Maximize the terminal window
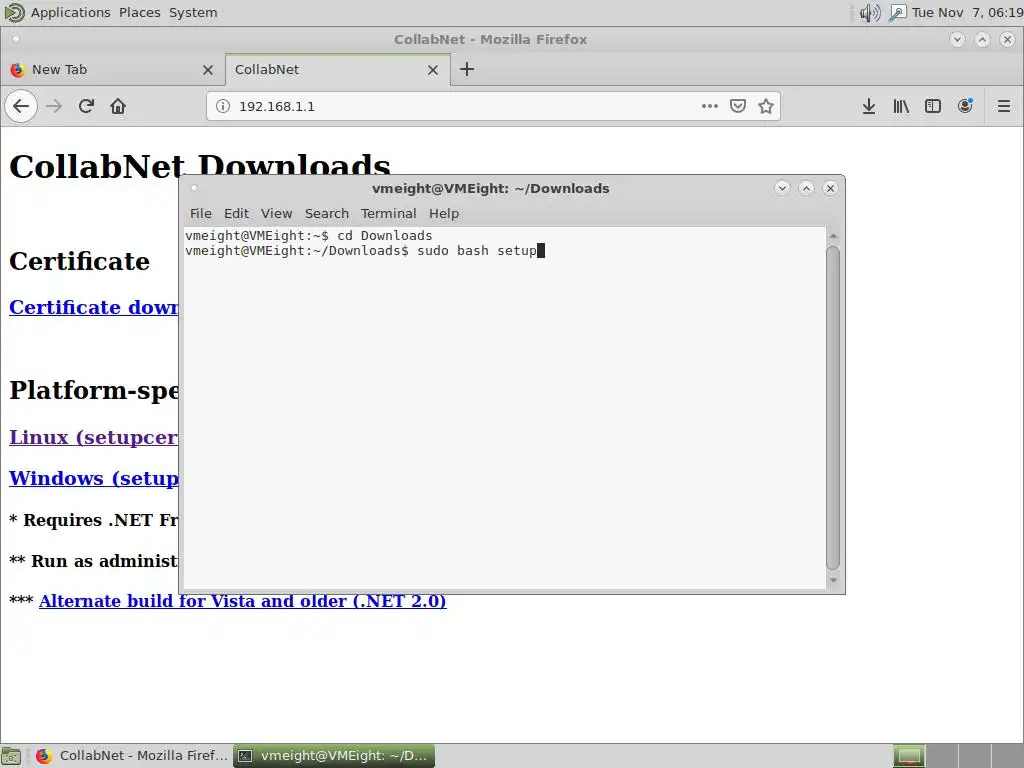 [x=806, y=188]
